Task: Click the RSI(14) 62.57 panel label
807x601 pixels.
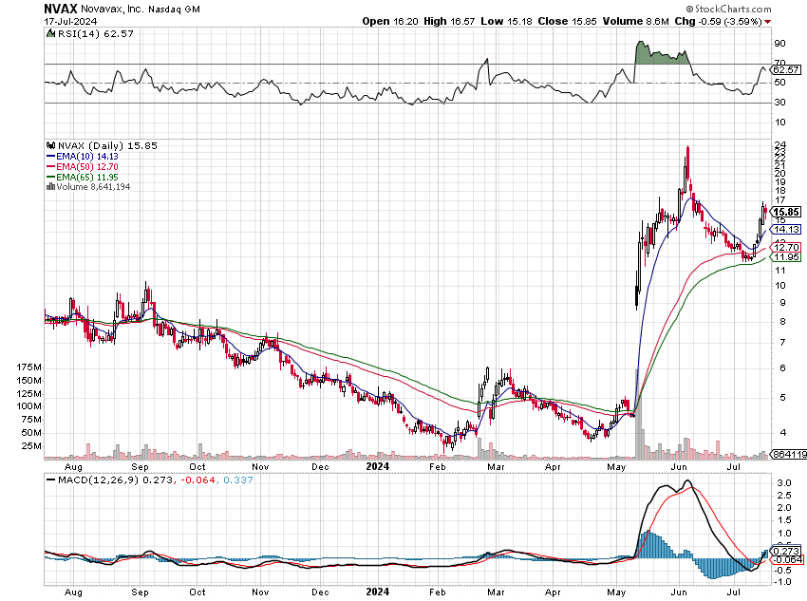Action: tap(95, 33)
